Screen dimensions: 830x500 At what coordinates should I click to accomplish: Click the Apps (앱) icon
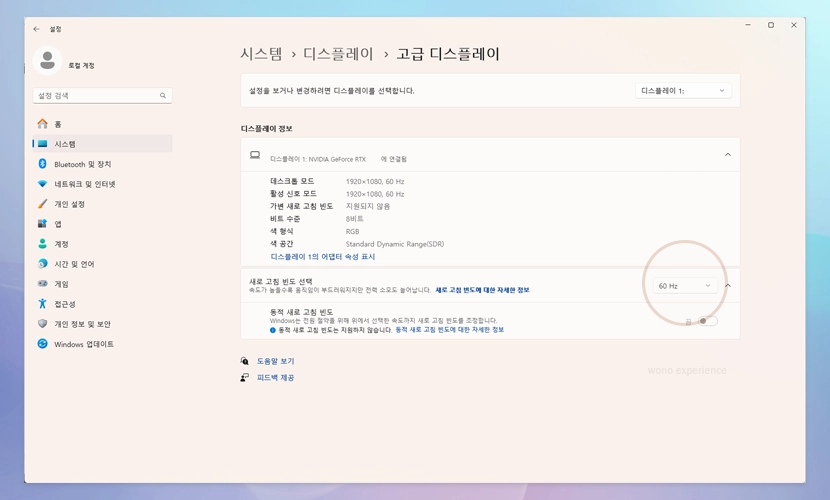coord(42,224)
